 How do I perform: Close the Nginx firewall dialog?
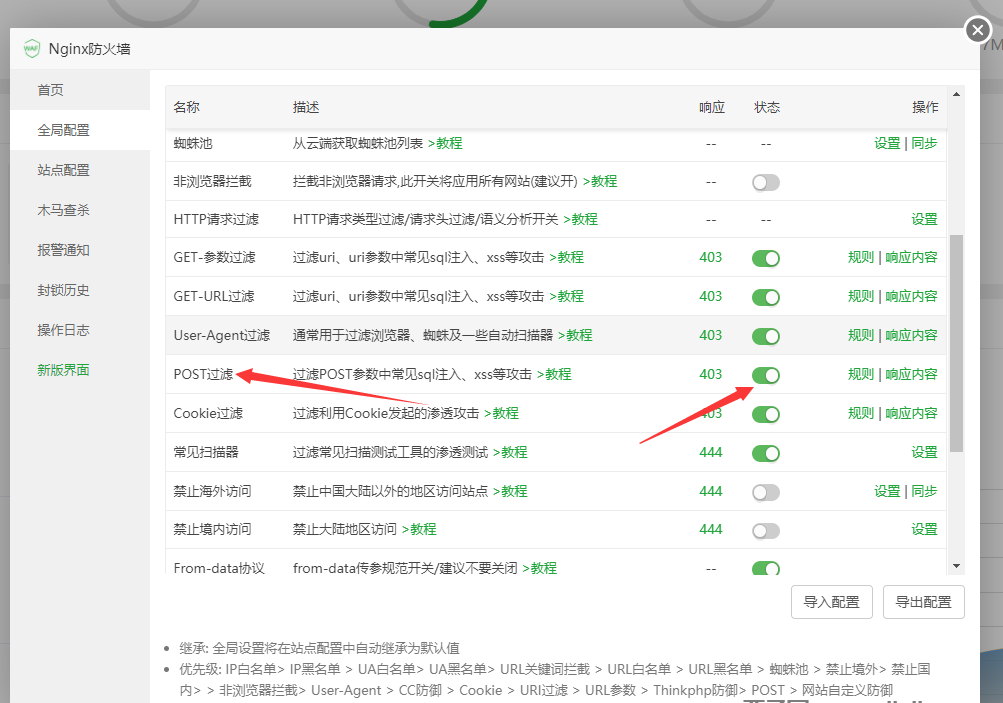click(x=978, y=31)
